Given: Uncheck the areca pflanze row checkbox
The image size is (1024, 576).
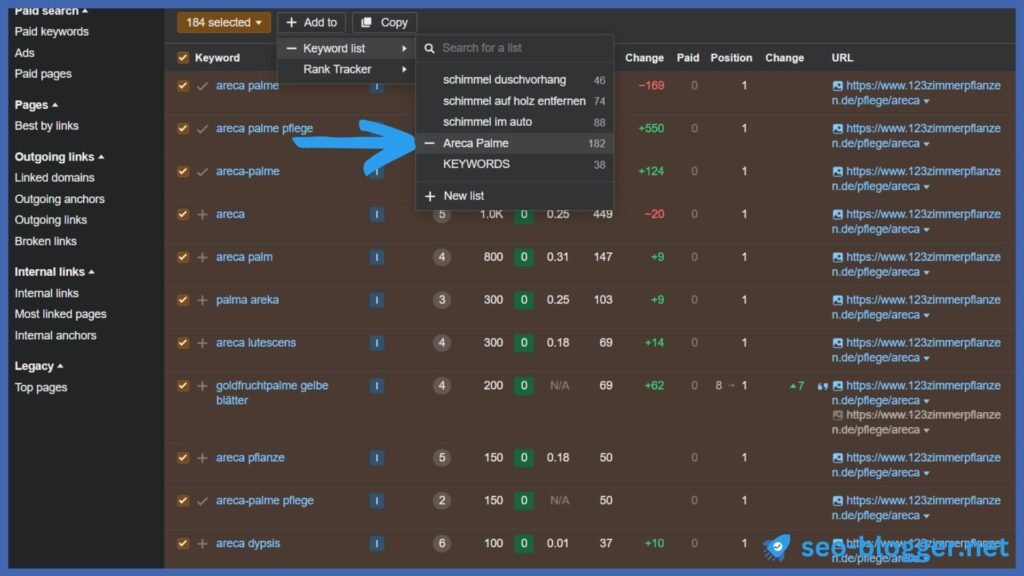Looking at the screenshot, I should 183,458.
